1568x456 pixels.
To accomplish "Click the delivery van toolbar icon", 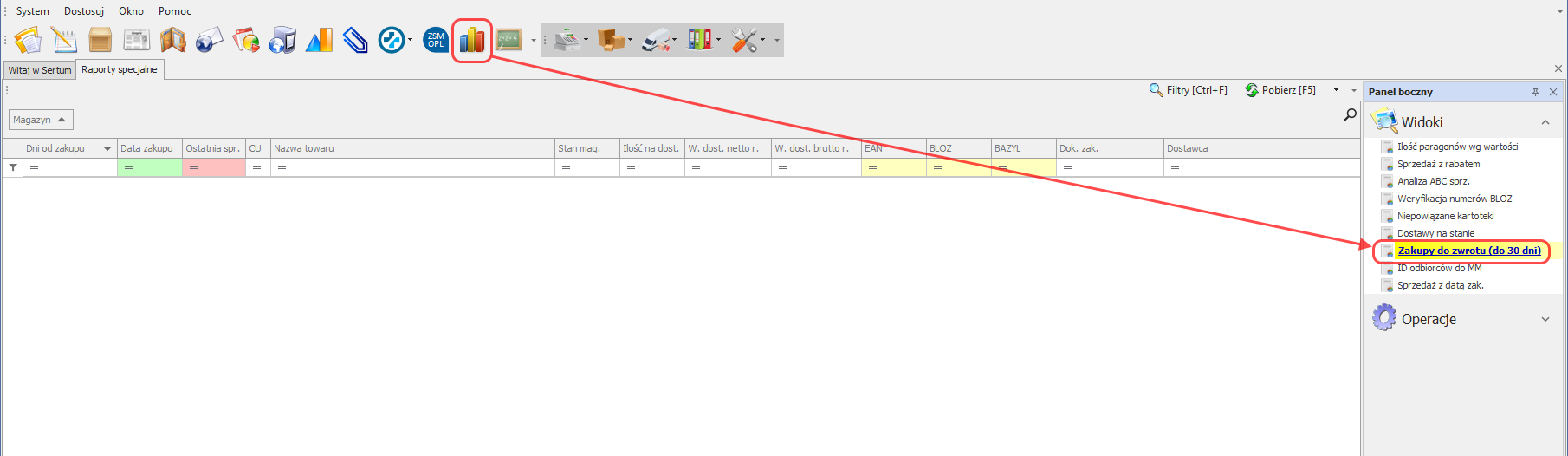I will click(x=657, y=40).
